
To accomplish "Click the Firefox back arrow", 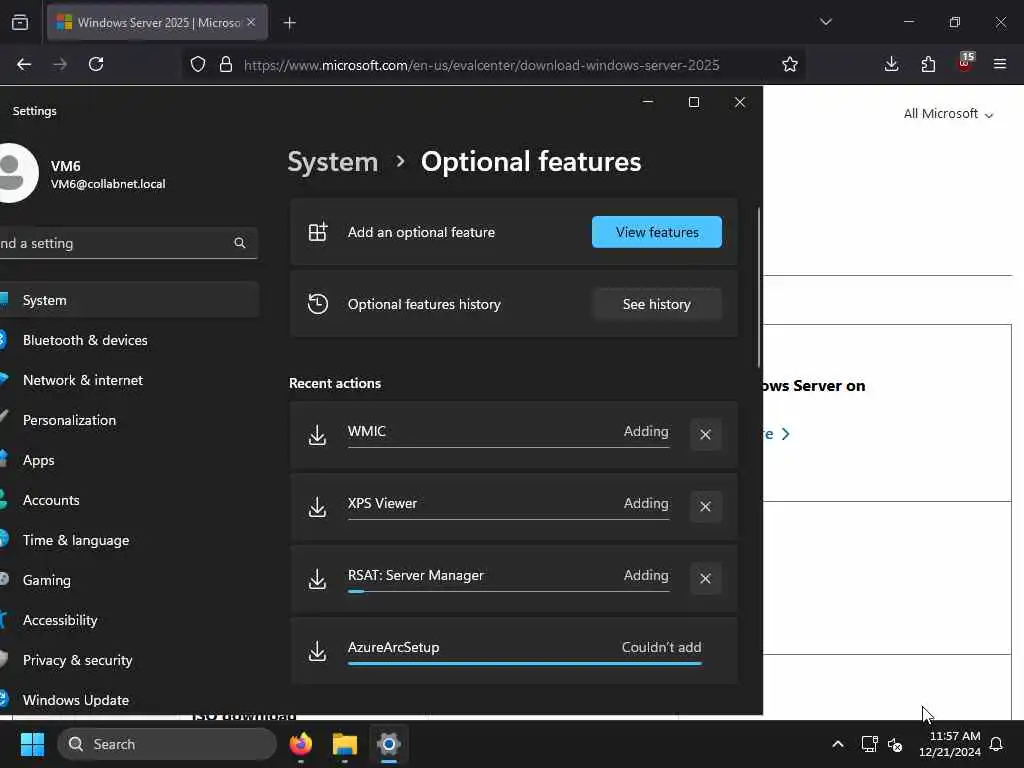I will click(24, 64).
